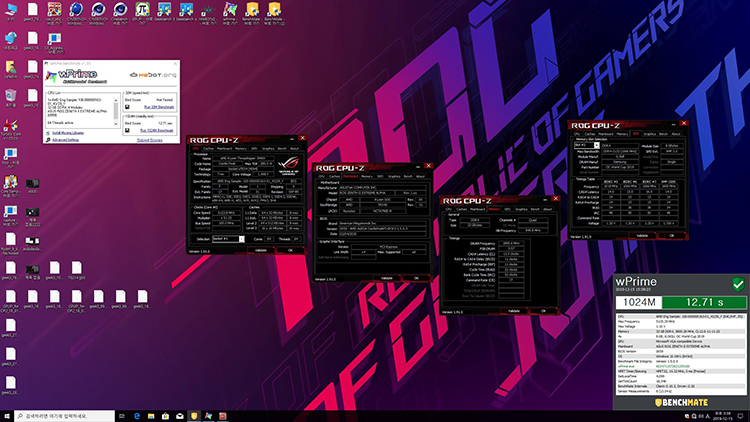Select the network globe desktop icon
Image resolution: width=750 pixels, height=422 pixels.
click(x=10, y=38)
